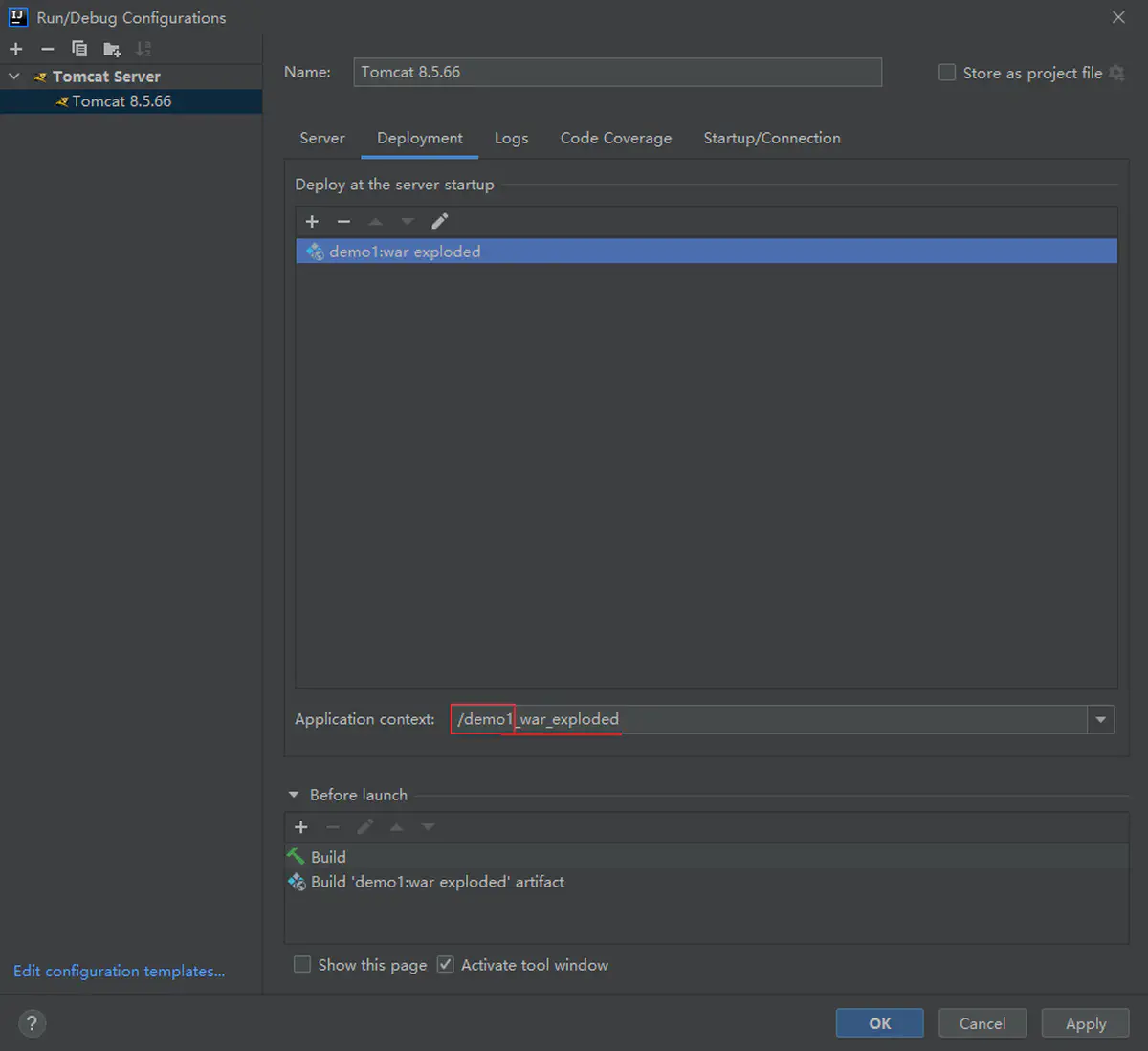
Task: Enable Show this page checkbox
Action: pyautogui.click(x=302, y=964)
